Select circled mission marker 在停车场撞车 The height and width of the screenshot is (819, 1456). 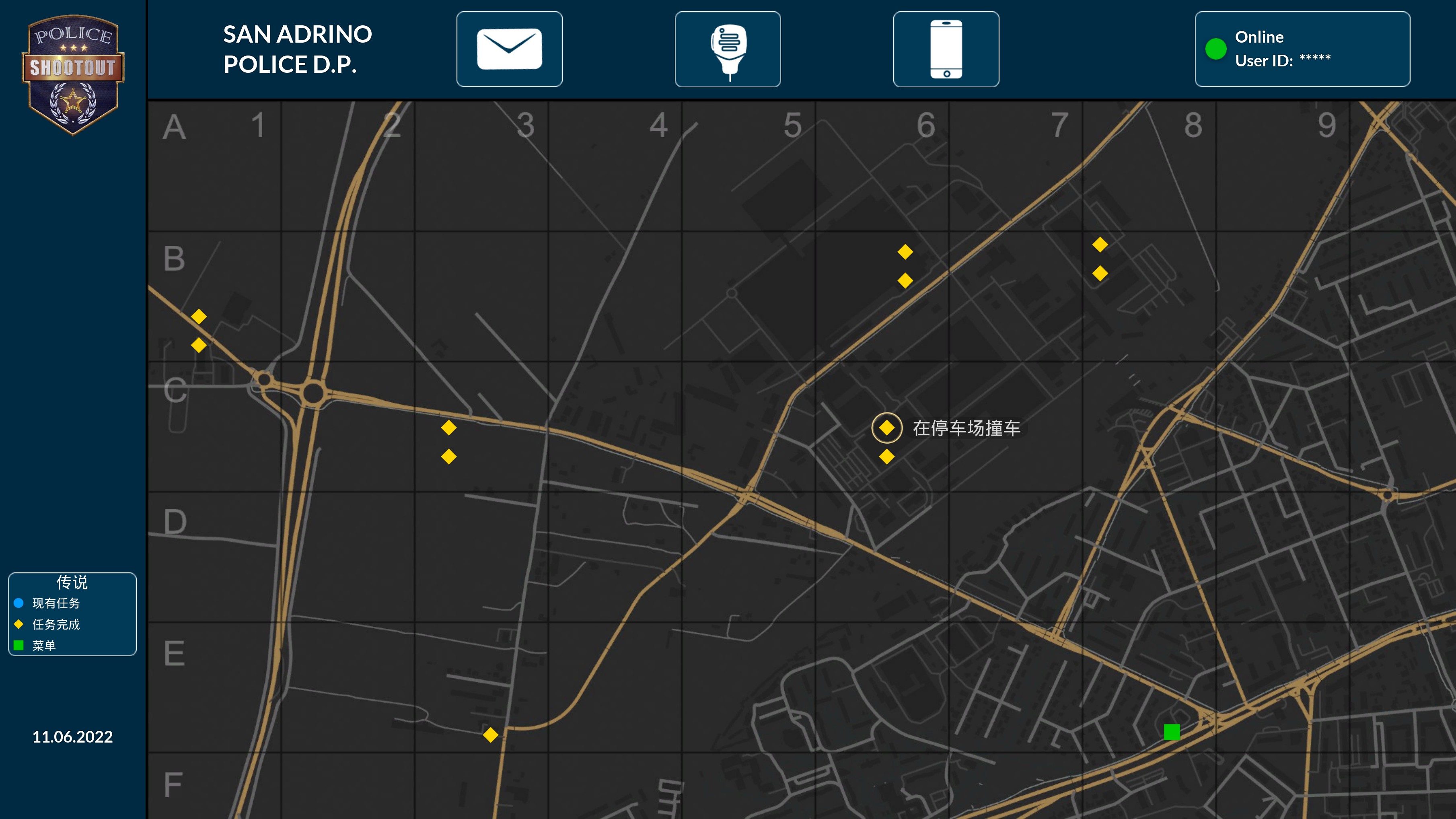click(x=886, y=428)
